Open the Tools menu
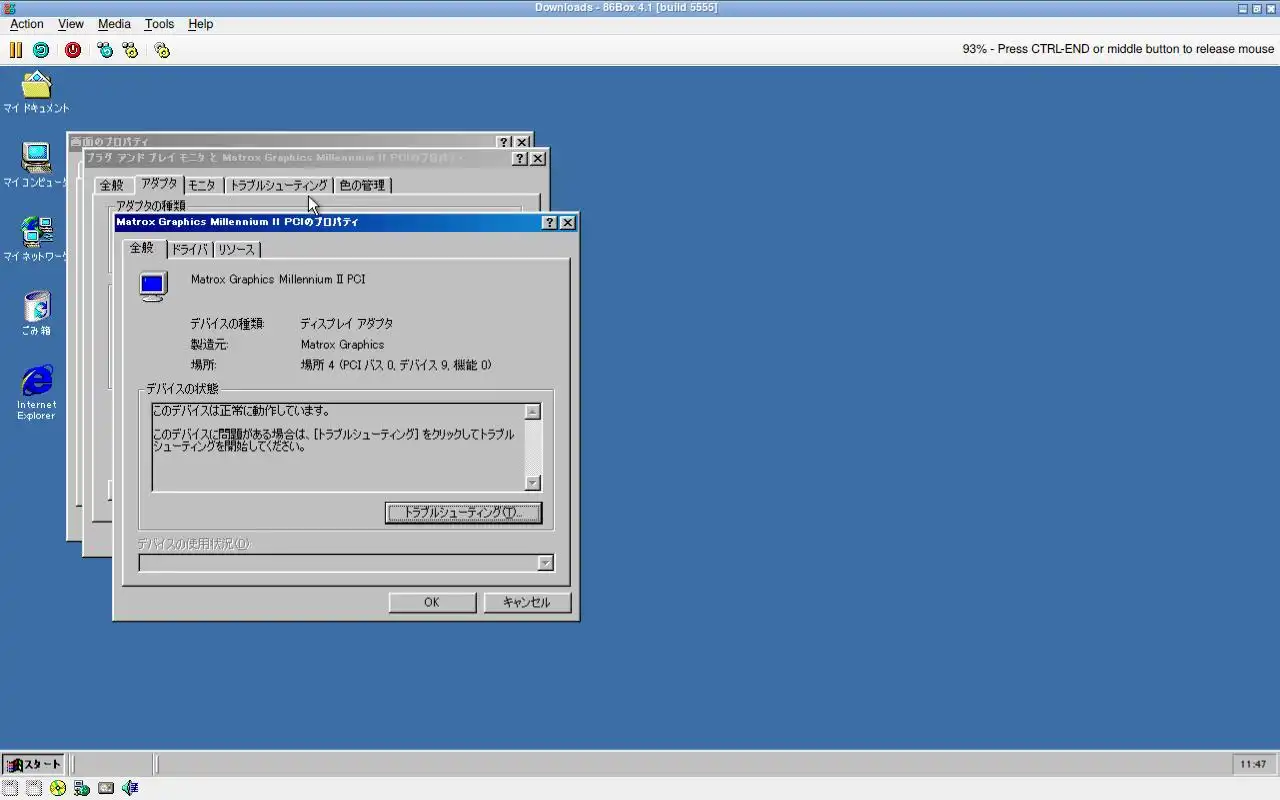The width and height of the screenshot is (1280, 800). click(159, 24)
